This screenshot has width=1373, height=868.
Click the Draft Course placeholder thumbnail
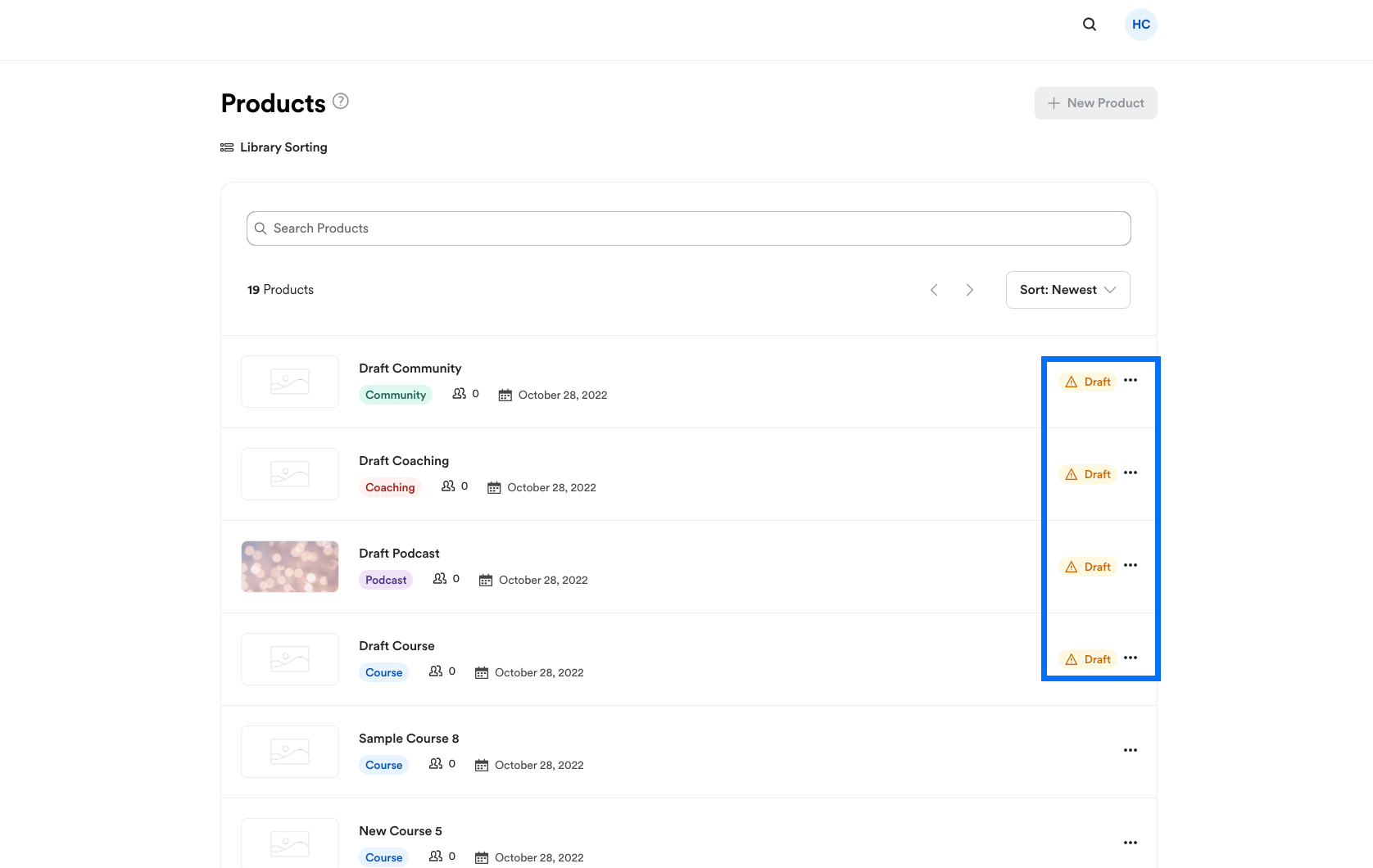click(x=290, y=659)
